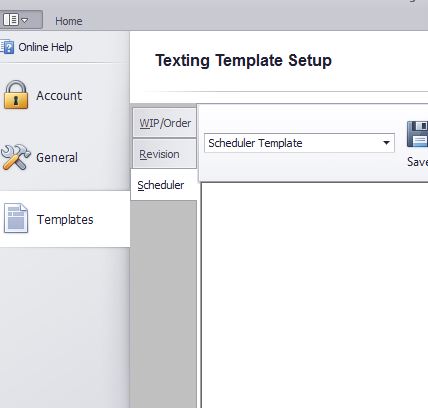
Task: Click the Templates document icon
Action: pos(16,218)
